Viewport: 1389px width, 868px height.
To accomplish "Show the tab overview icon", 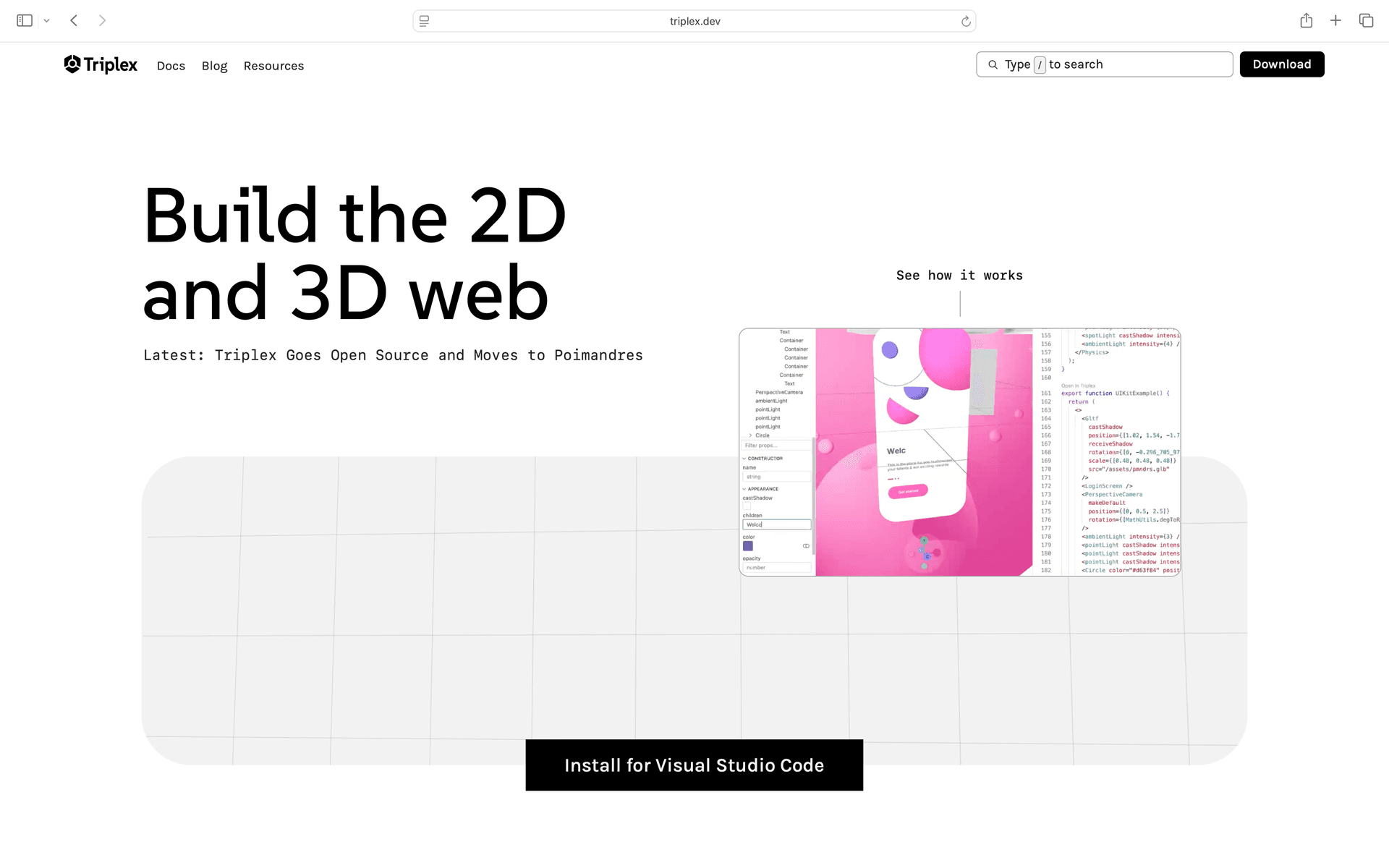I will pos(1366,21).
